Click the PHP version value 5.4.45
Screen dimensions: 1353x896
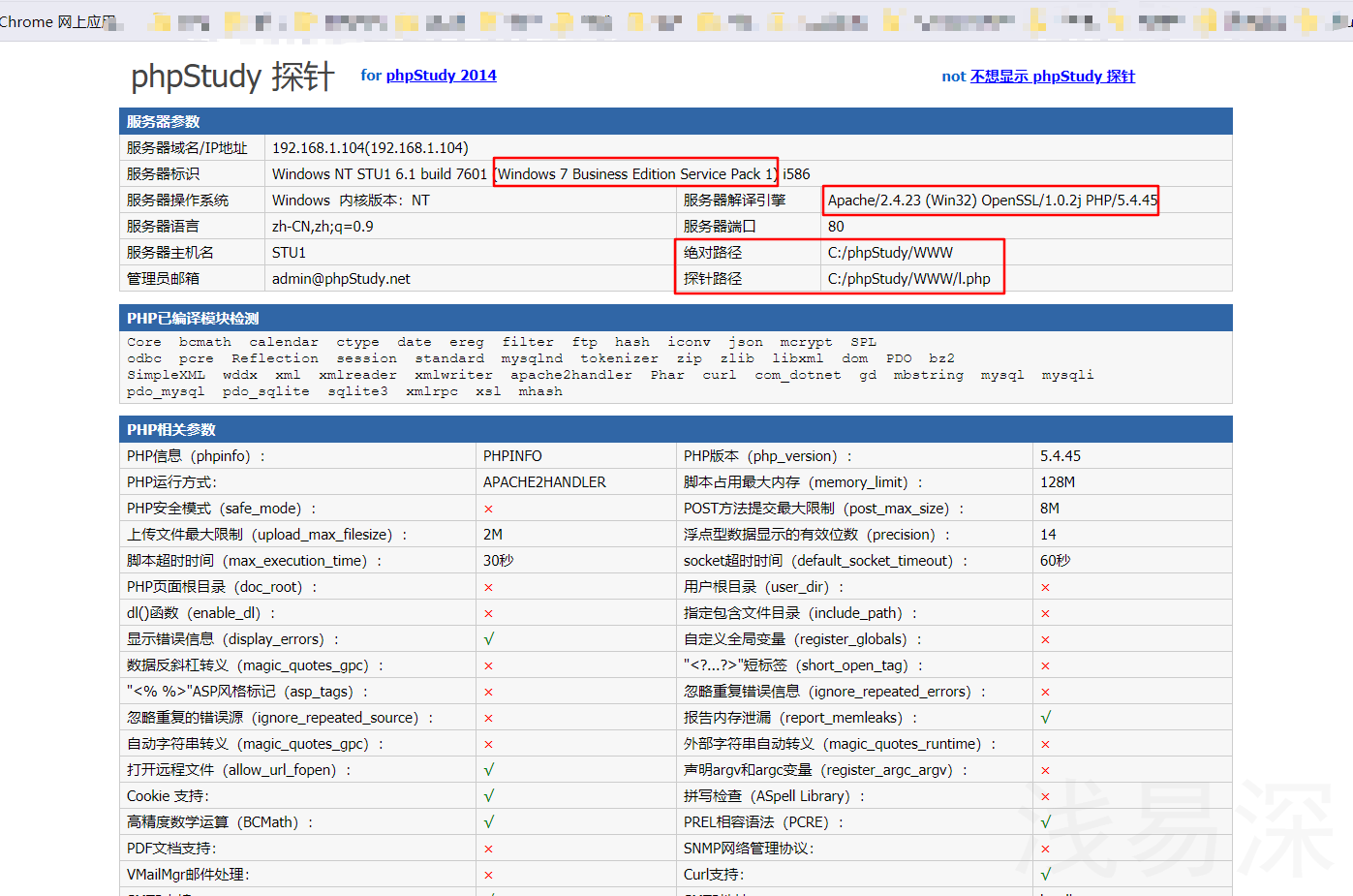coord(1061,456)
